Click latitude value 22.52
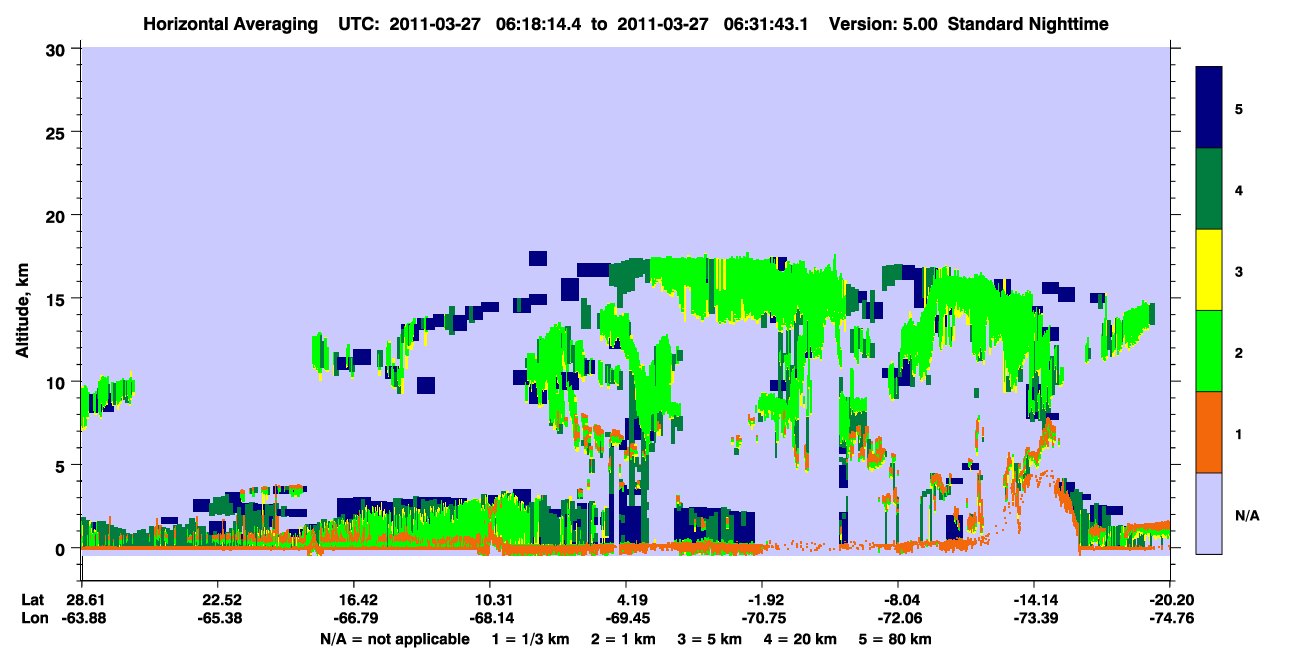 222,600
